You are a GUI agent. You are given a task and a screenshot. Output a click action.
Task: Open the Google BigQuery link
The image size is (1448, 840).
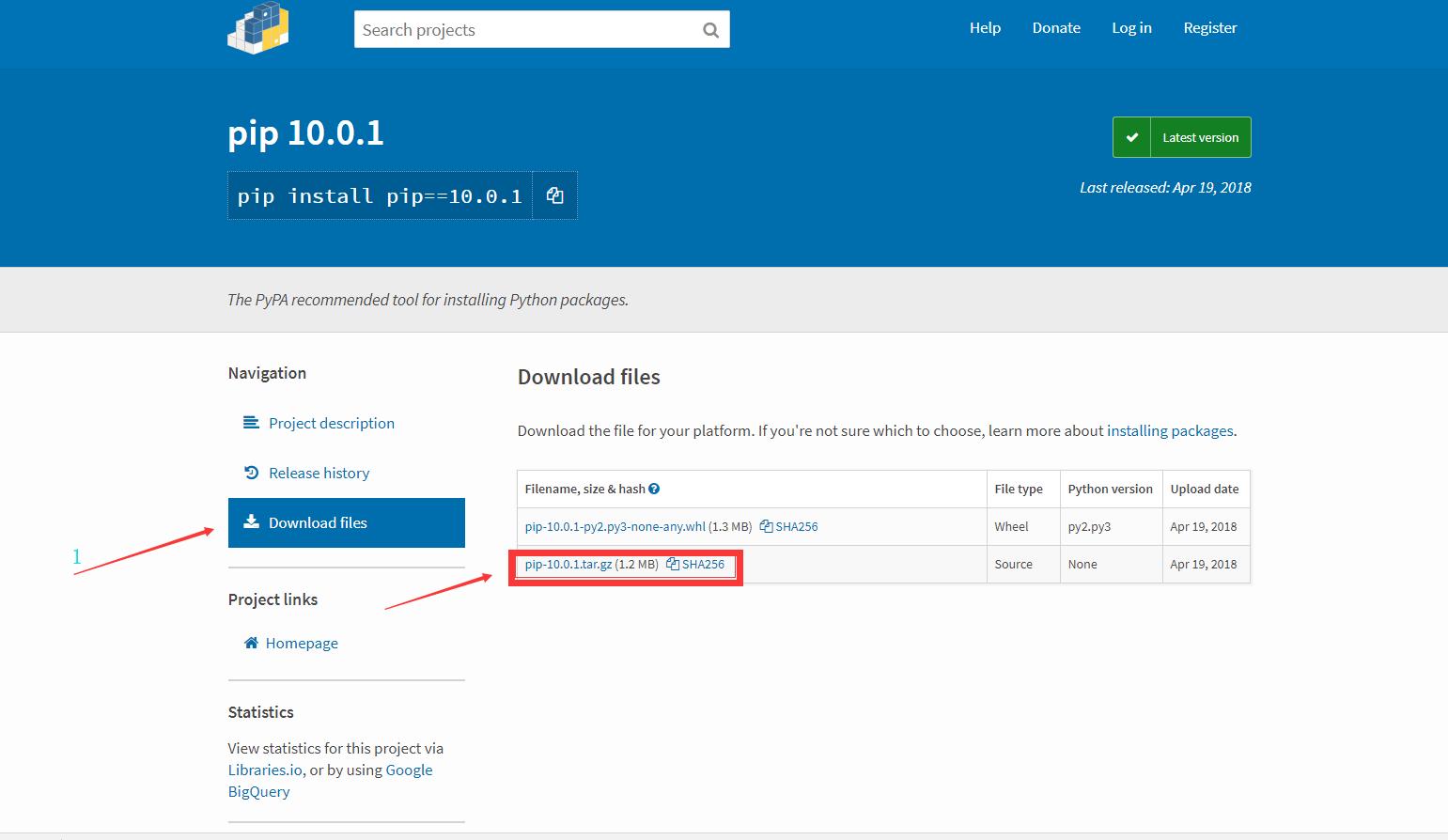(x=331, y=781)
